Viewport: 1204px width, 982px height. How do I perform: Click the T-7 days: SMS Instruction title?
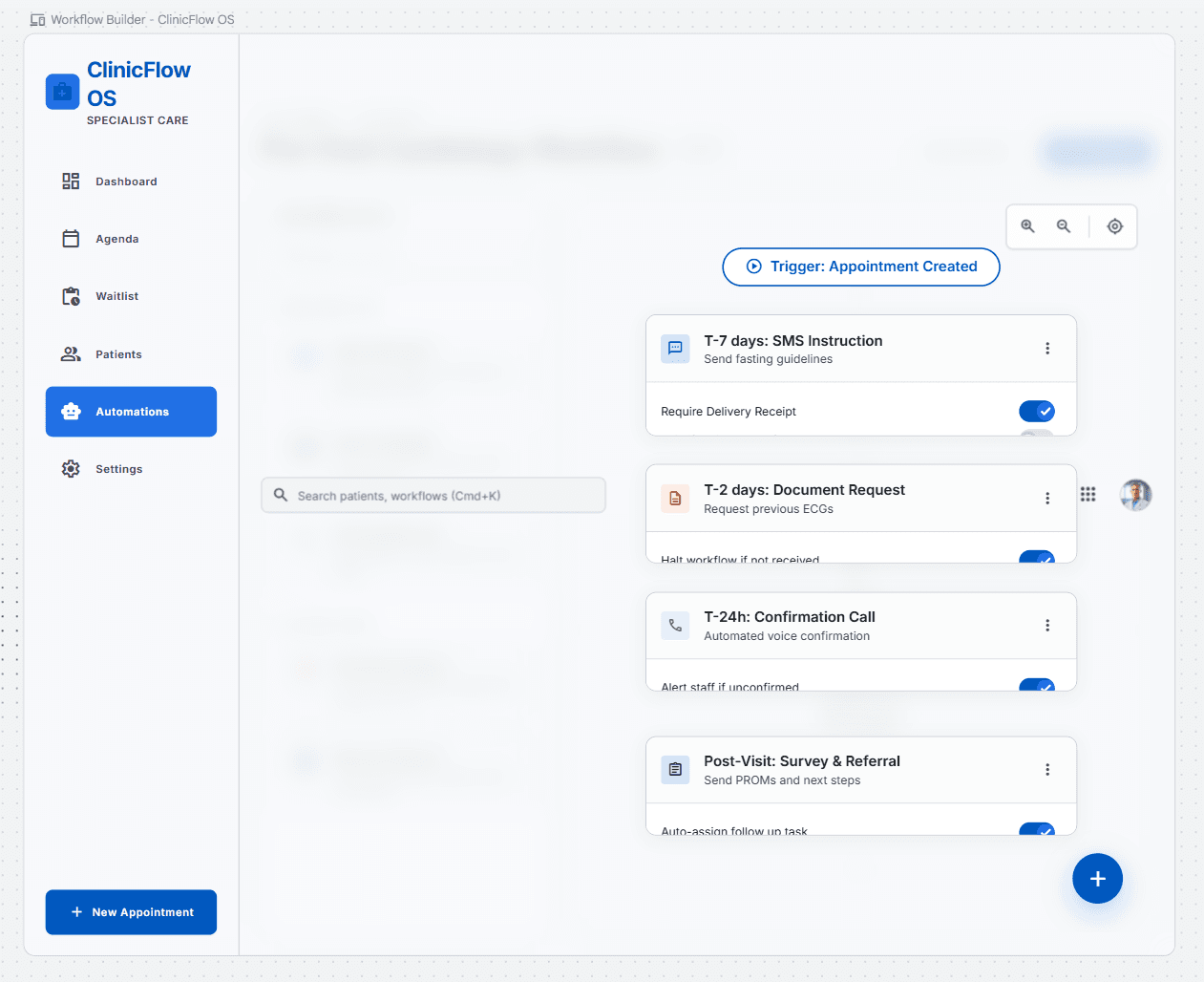click(x=792, y=340)
